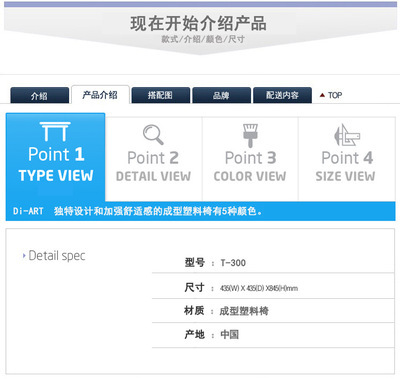This screenshot has width=400, height=379.
Task: Show the Point 3 COLOR VIEW section
Action: coord(250,159)
